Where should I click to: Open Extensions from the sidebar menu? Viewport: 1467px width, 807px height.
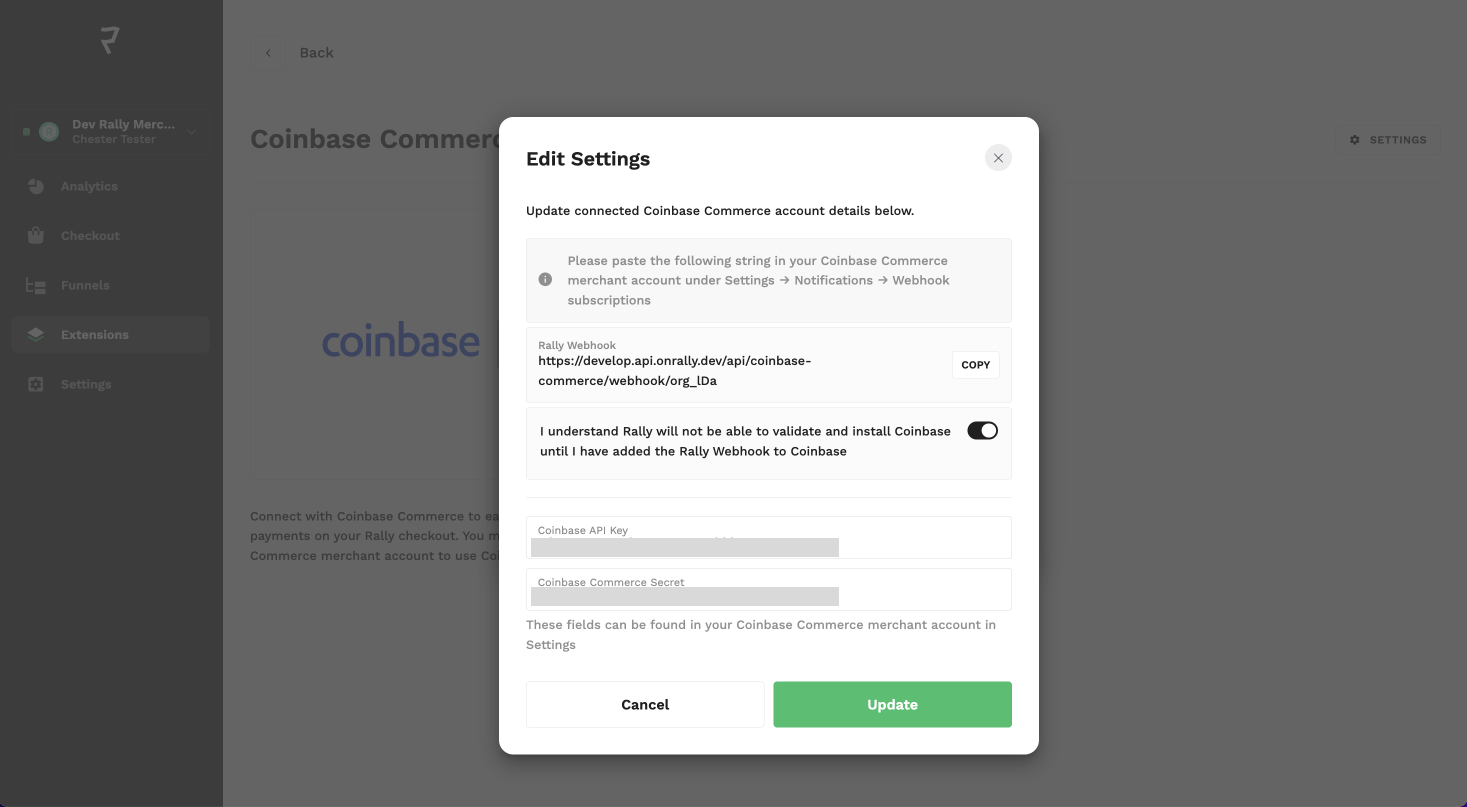[x=95, y=334]
